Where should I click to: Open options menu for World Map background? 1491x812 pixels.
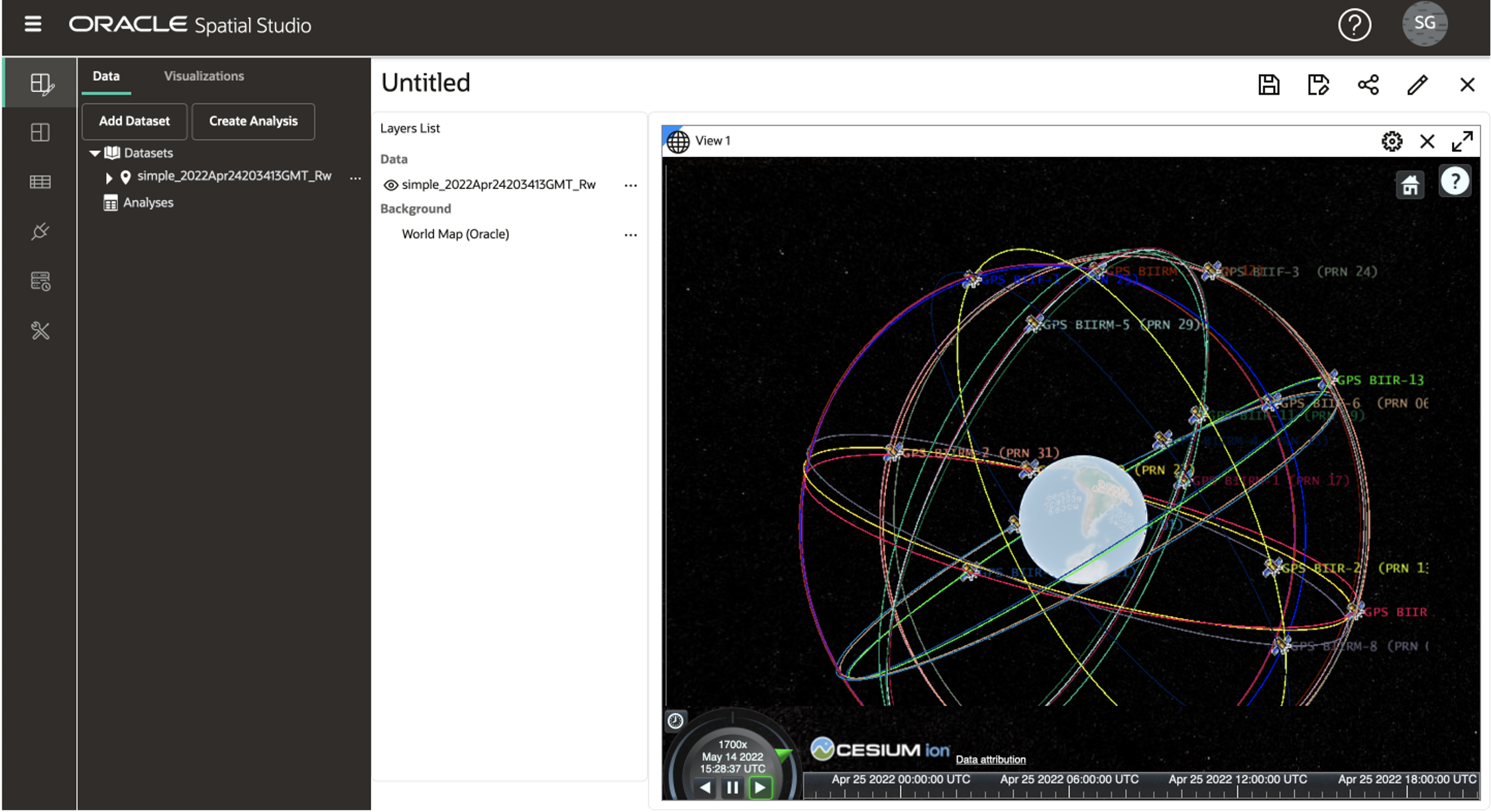click(x=630, y=235)
